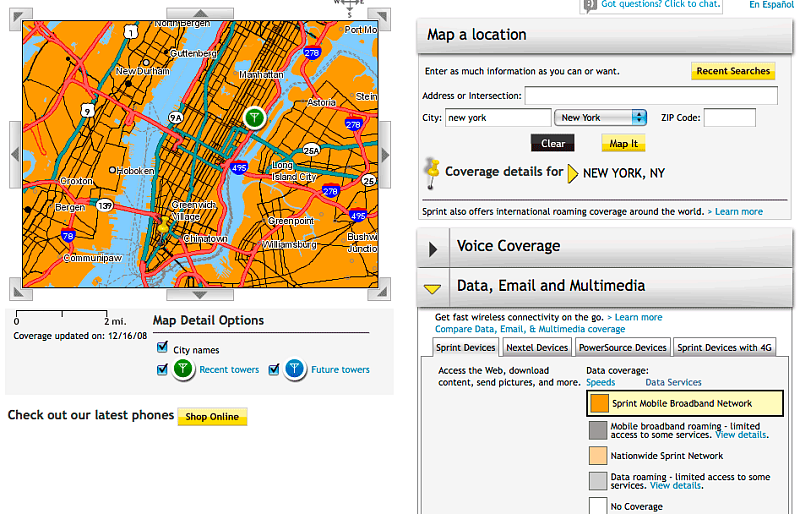This screenshot has width=800, height=514.
Task: Click the chat icon next to Got questions
Action: pyautogui.click(x=590, y=6)
